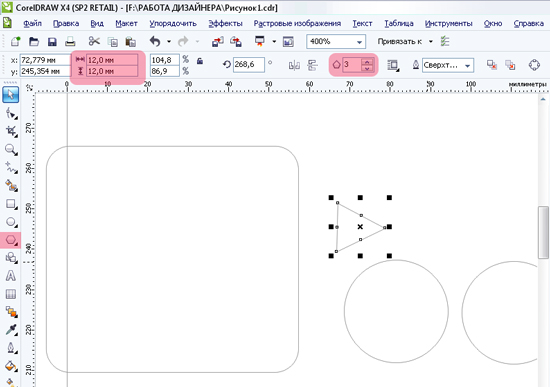Open the Упорядочить menu
550x387 pixels.
pyautogui.click(x=173, y=24)
